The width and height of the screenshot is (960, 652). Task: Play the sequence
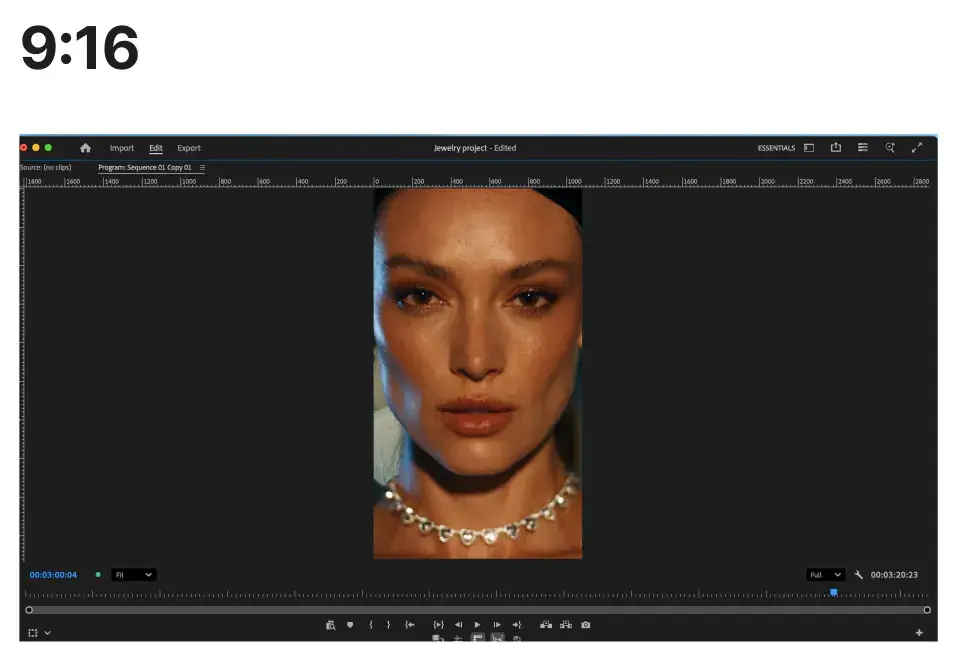478,625
